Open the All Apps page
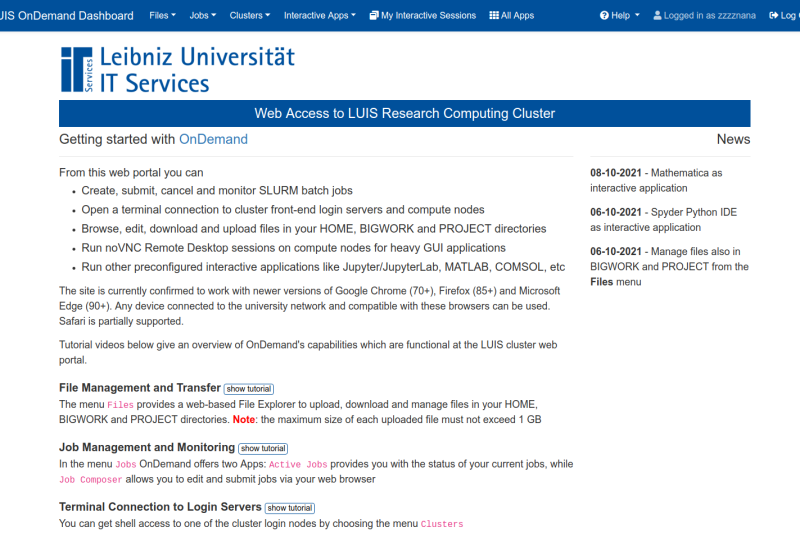 point(511,15)
